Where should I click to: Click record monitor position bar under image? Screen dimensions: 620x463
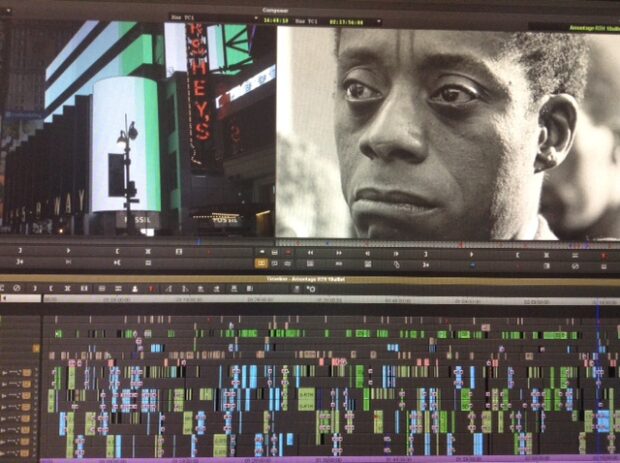coord(448,243)
